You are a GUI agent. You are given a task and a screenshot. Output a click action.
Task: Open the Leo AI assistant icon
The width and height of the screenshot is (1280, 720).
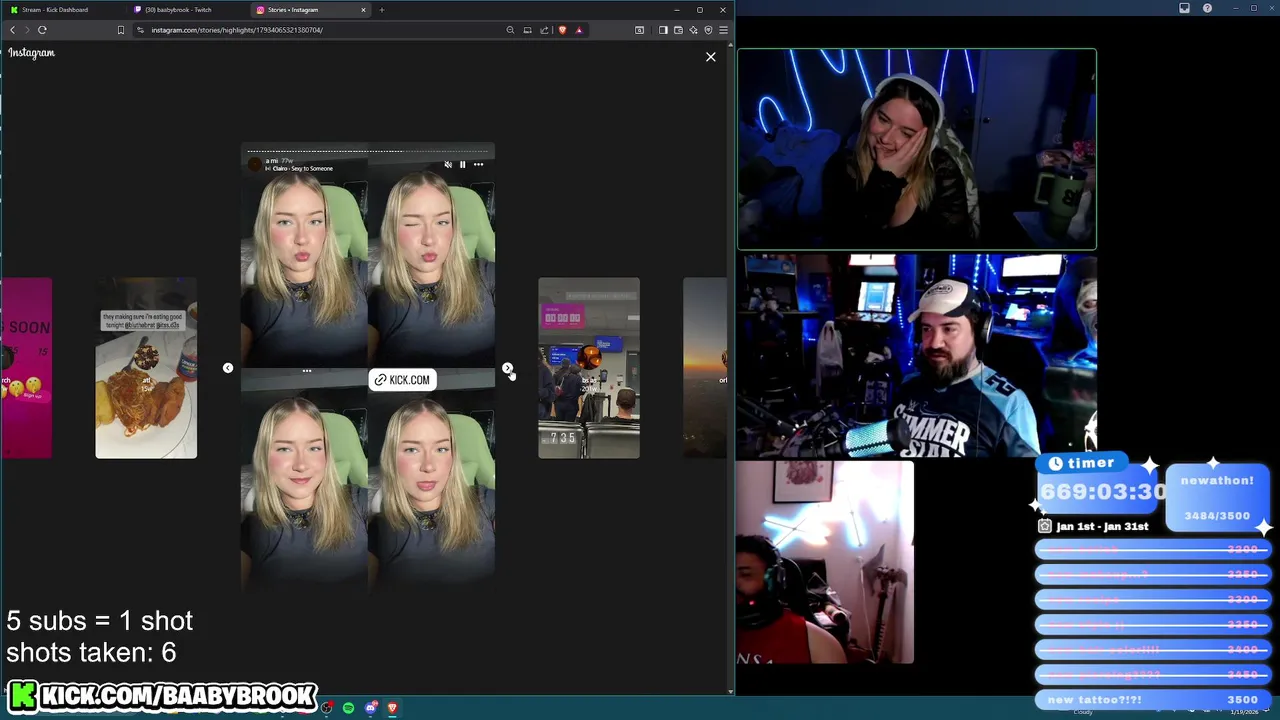tap(693, 30)
